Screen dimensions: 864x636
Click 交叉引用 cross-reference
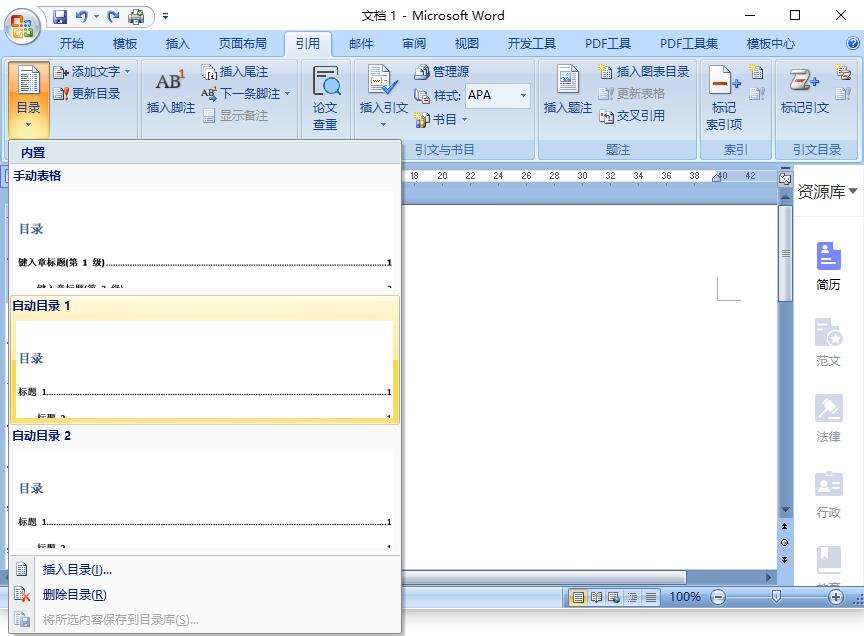tap(631, 116)
